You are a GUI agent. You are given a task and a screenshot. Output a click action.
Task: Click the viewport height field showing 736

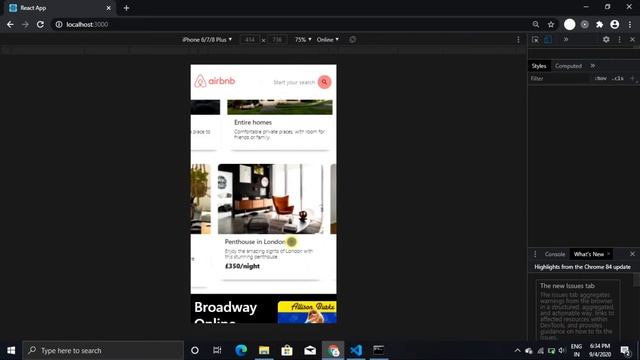point(277,40)
